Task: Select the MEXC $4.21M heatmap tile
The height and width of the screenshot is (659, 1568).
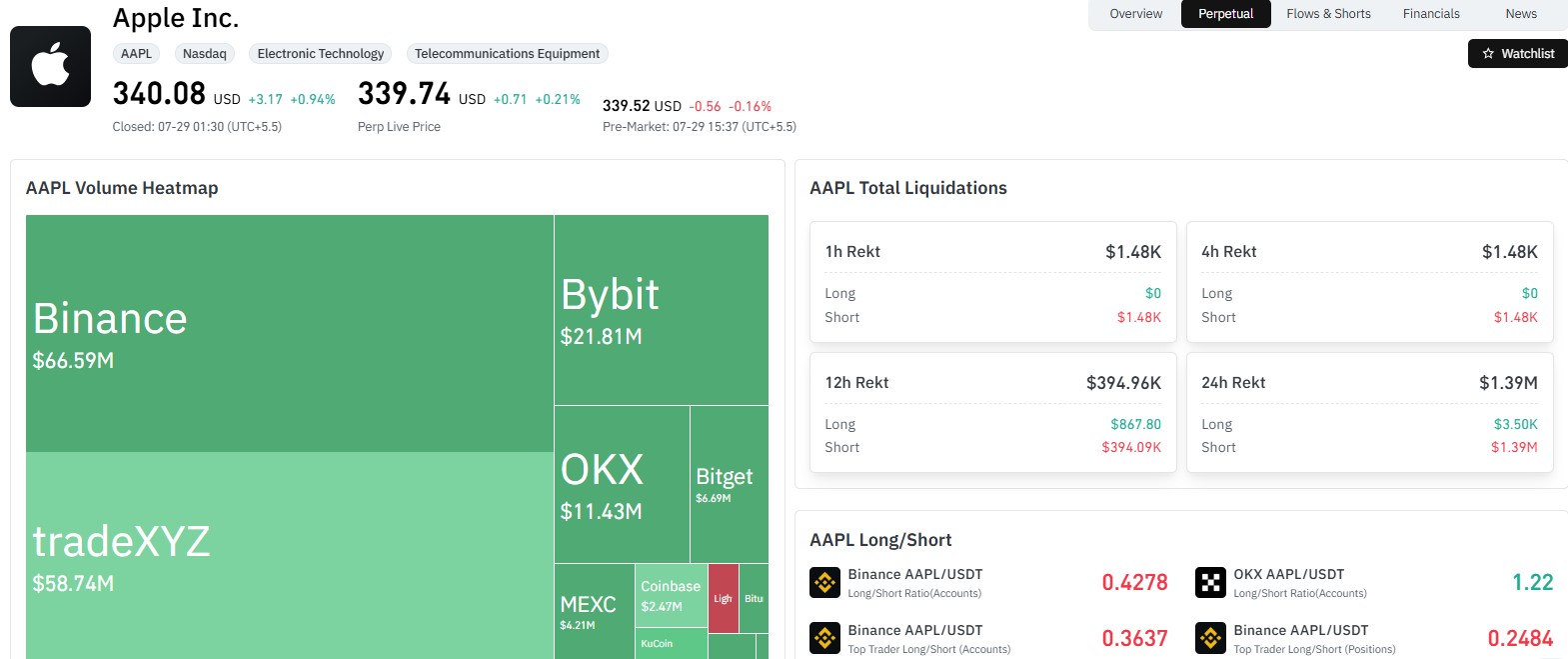Action: [595, 611]
